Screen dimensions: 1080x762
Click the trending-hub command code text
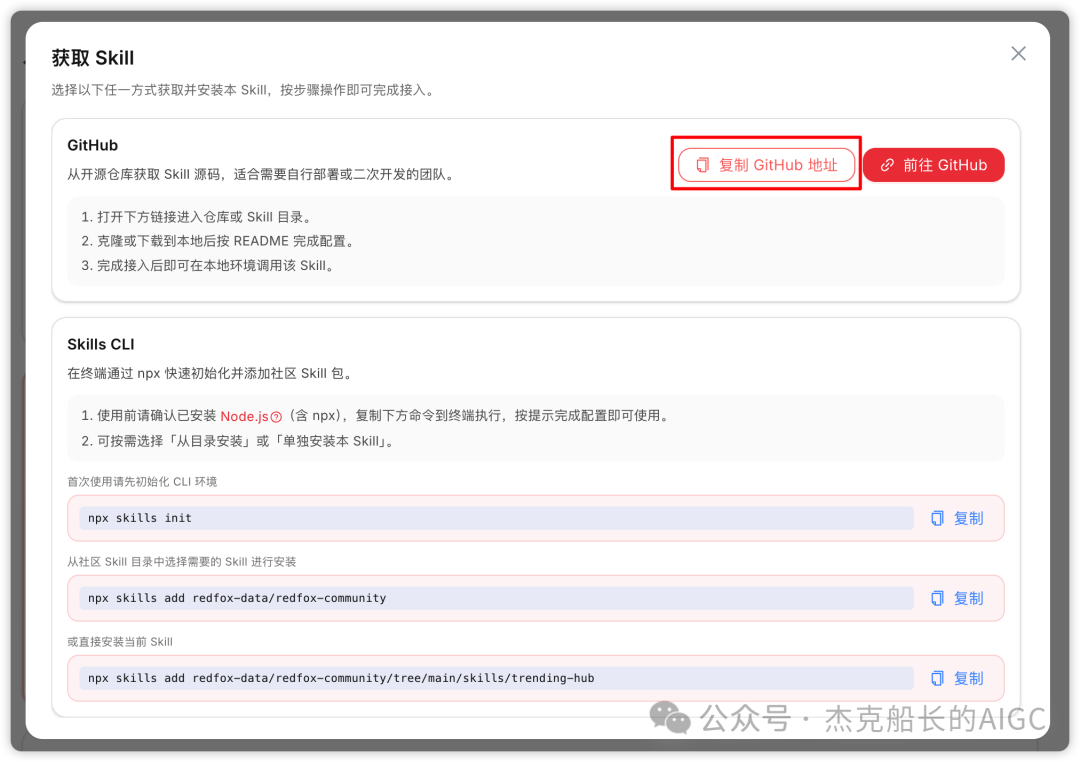tap(341, 678)
